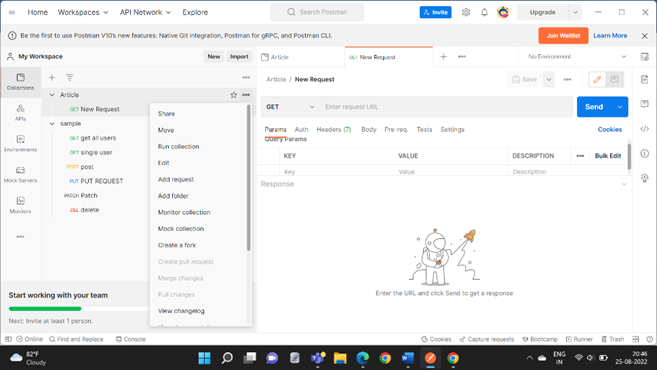Open the Environments sidebar section
Screen dimensions: 657x370
pyautogui.click(x=20, y=143)
